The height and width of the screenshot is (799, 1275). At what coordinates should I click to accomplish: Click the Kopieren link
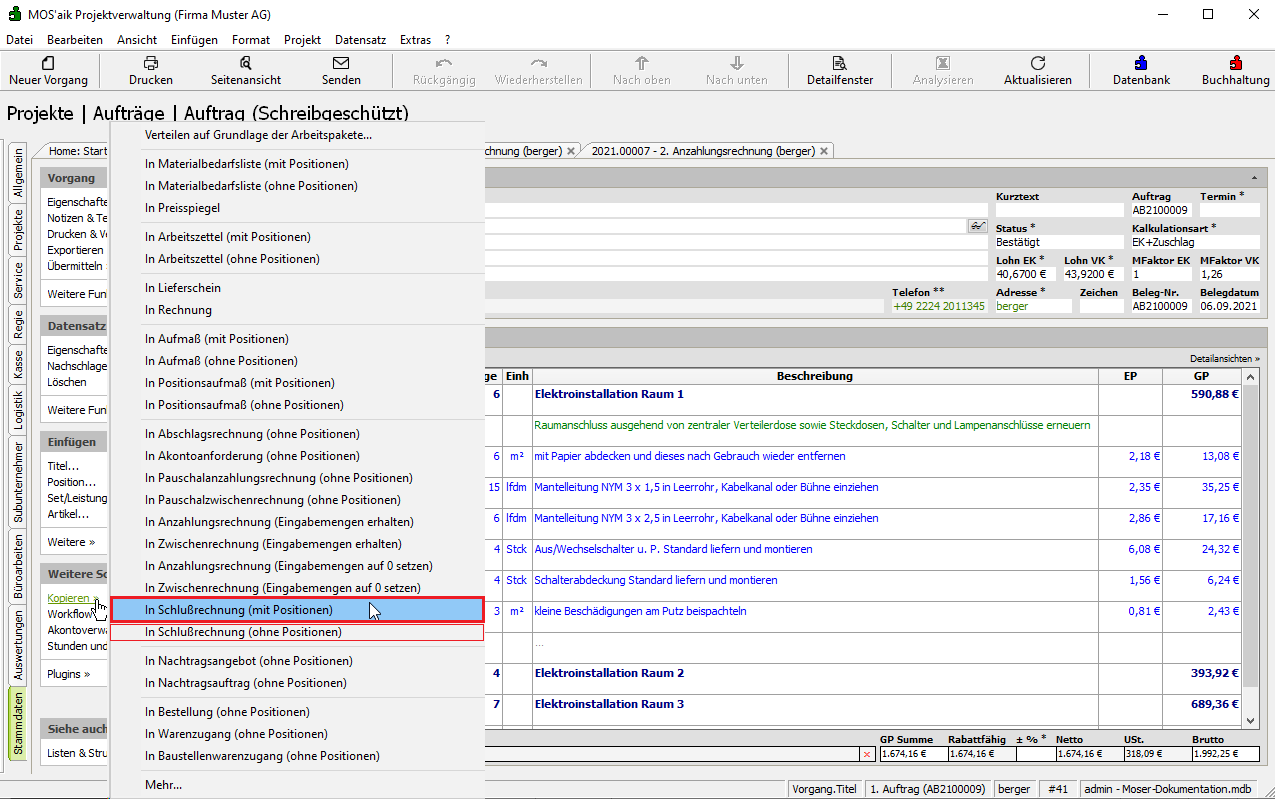coord(68,598)
